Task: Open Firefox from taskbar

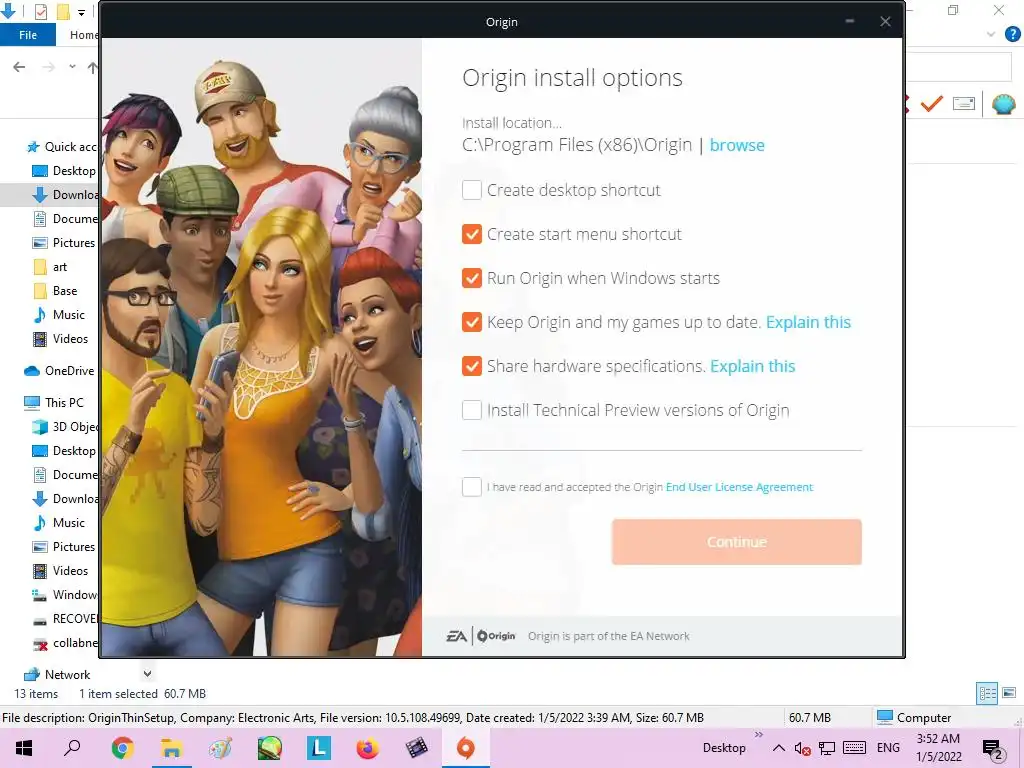Action: tap(368, 748)
